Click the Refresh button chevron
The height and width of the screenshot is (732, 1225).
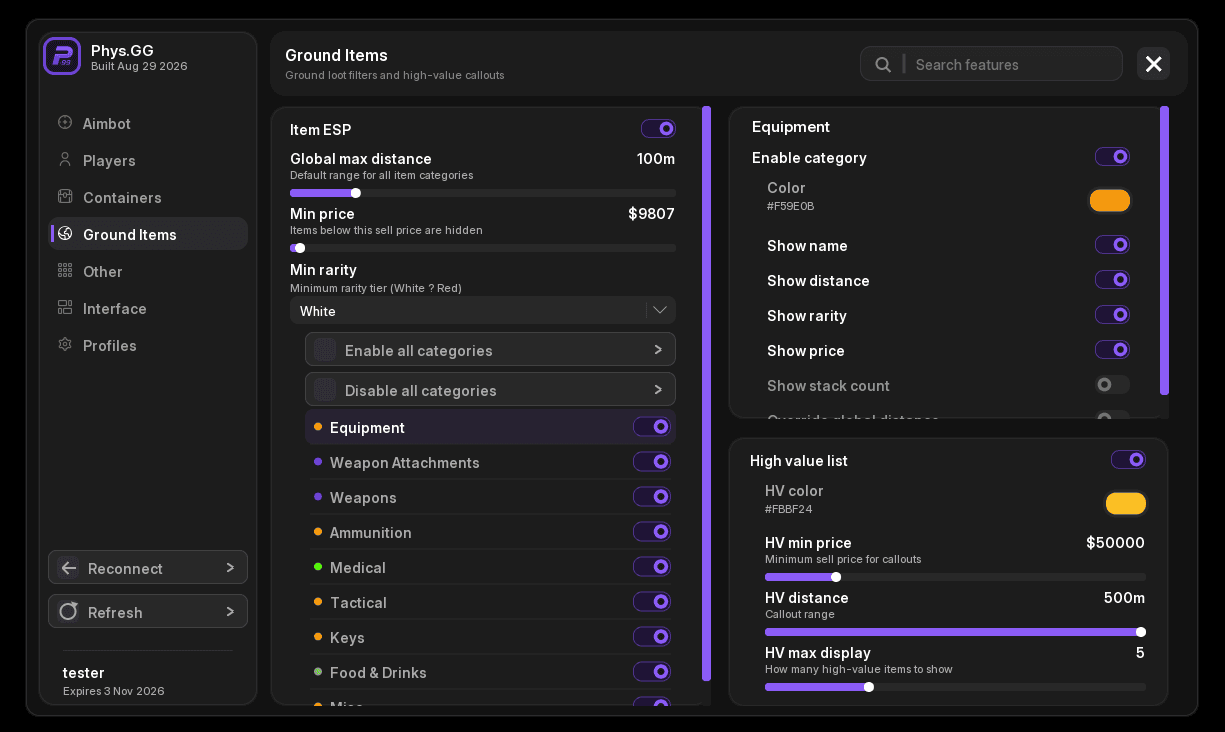click(x=230, y=611)
